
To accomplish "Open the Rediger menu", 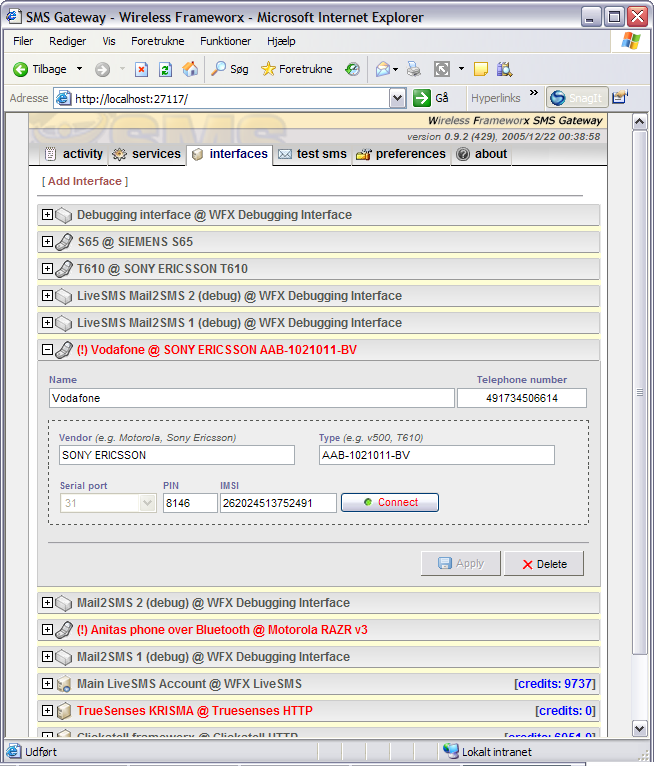I will [x=67, y=41].
